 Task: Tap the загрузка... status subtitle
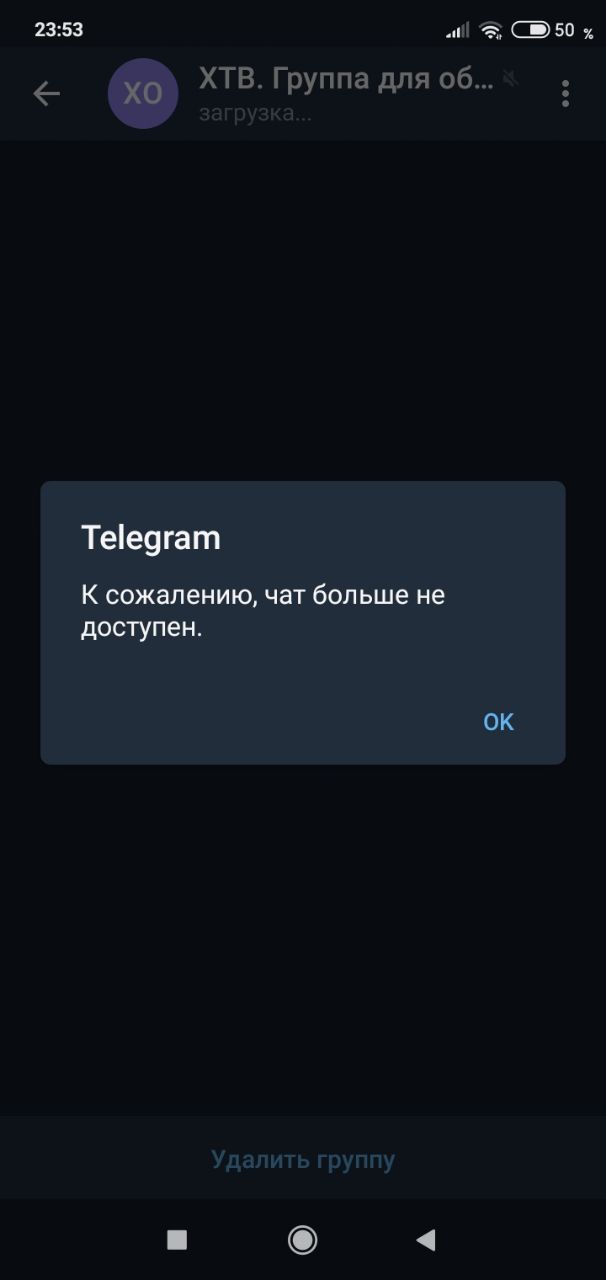coord(255,113)
